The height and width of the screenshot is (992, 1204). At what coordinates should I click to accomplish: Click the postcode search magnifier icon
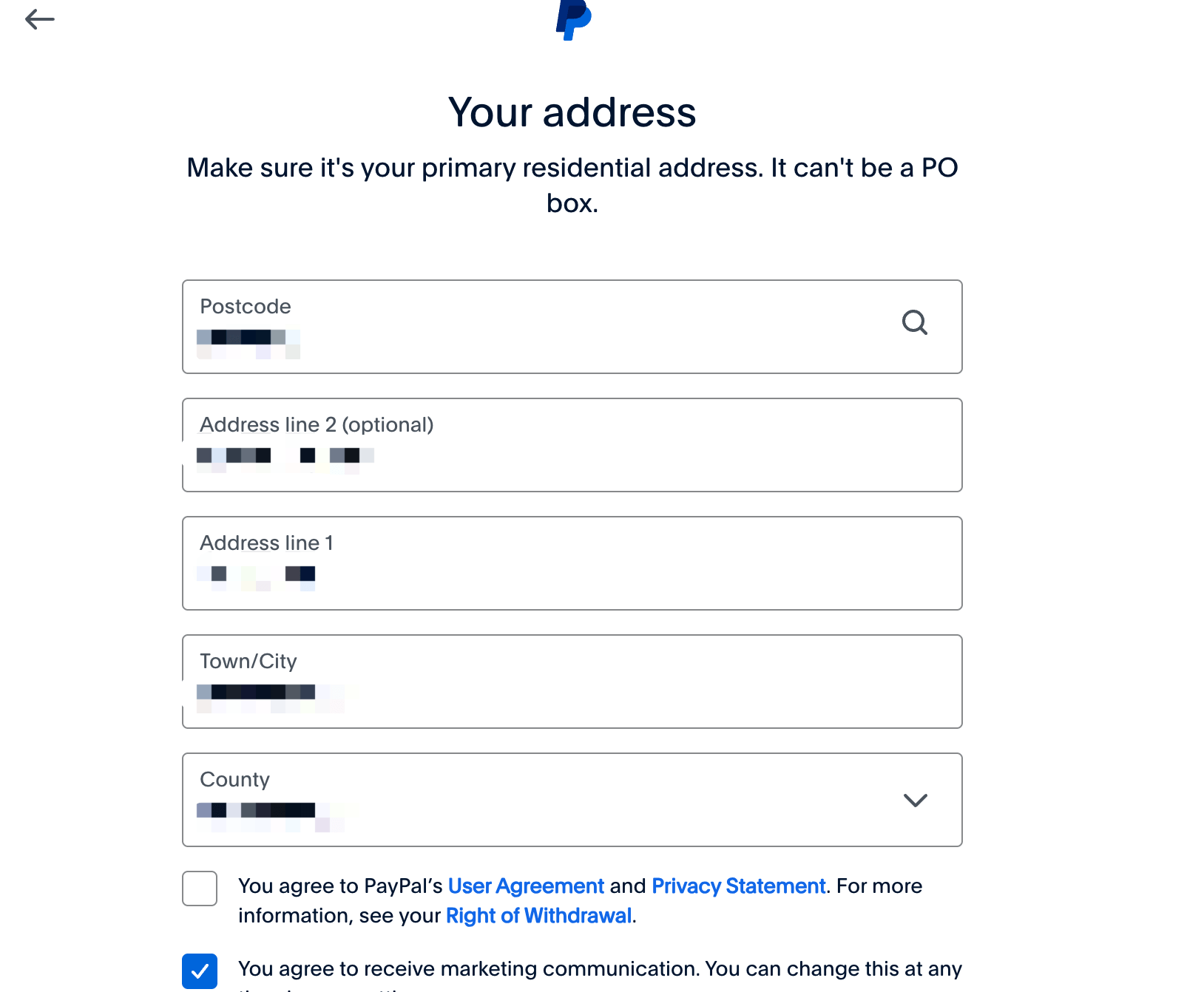pos(915,322)
